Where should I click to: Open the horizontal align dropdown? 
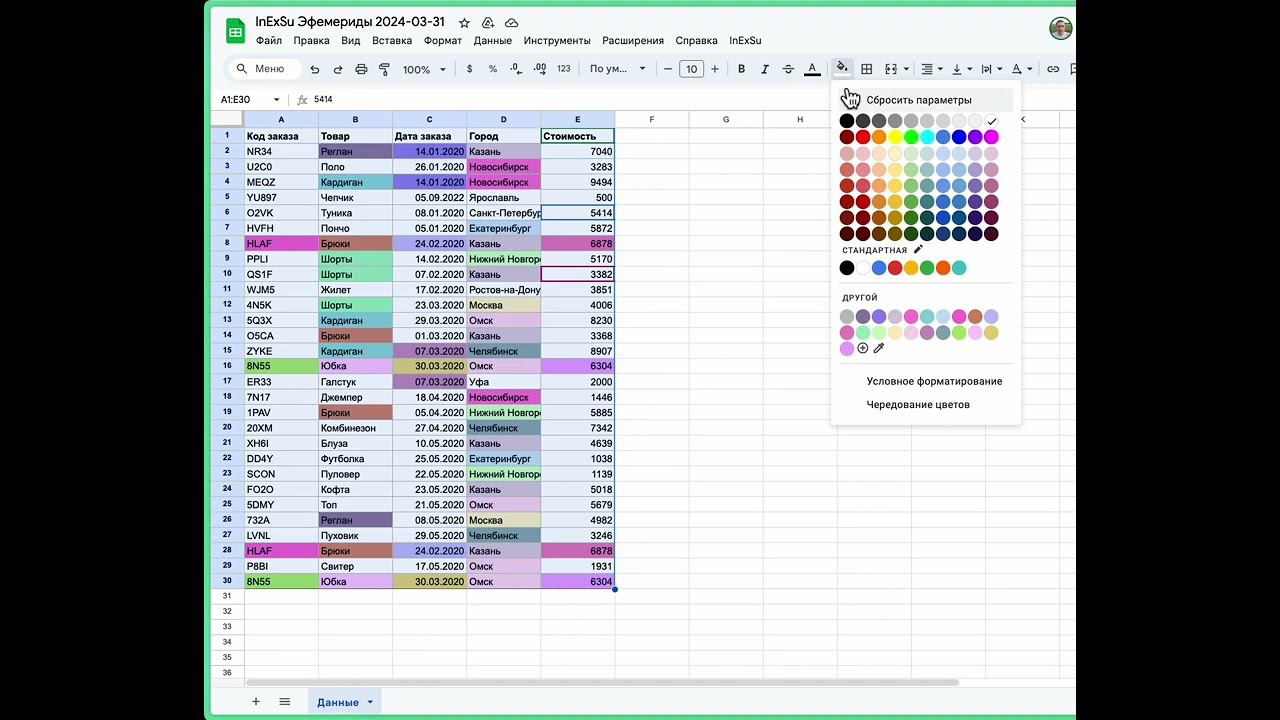(932, 69)
